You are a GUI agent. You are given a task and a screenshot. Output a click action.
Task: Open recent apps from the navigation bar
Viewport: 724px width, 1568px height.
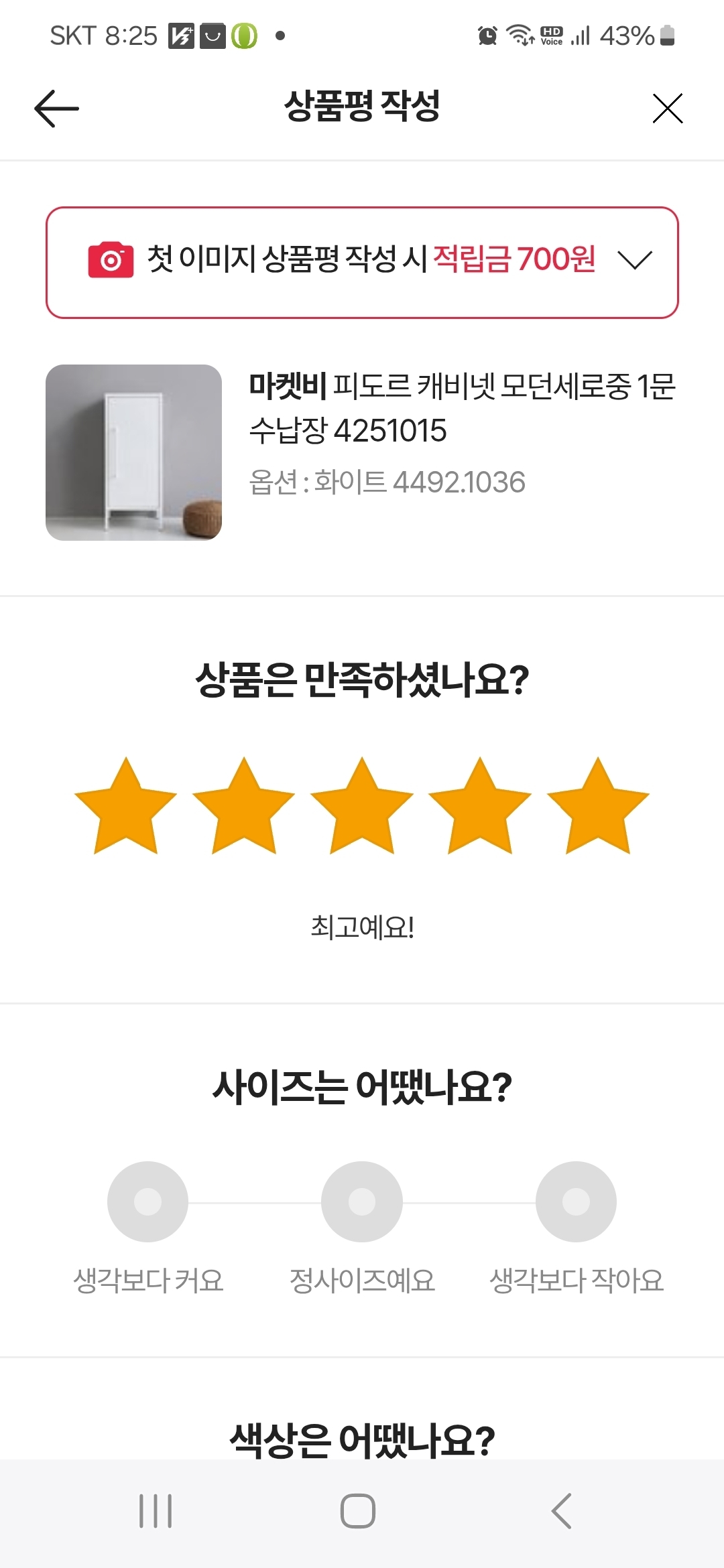click(156, 1511)
